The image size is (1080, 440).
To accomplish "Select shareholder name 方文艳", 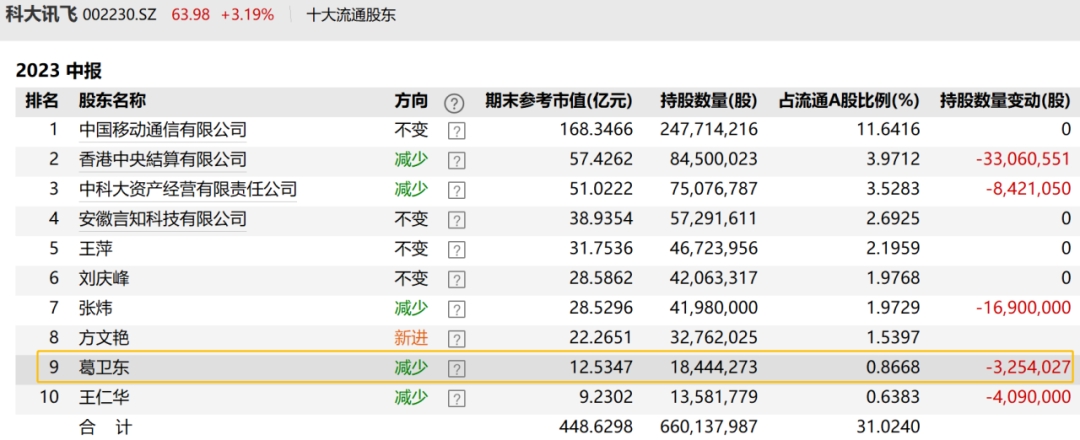I will [x=104, y=338].
